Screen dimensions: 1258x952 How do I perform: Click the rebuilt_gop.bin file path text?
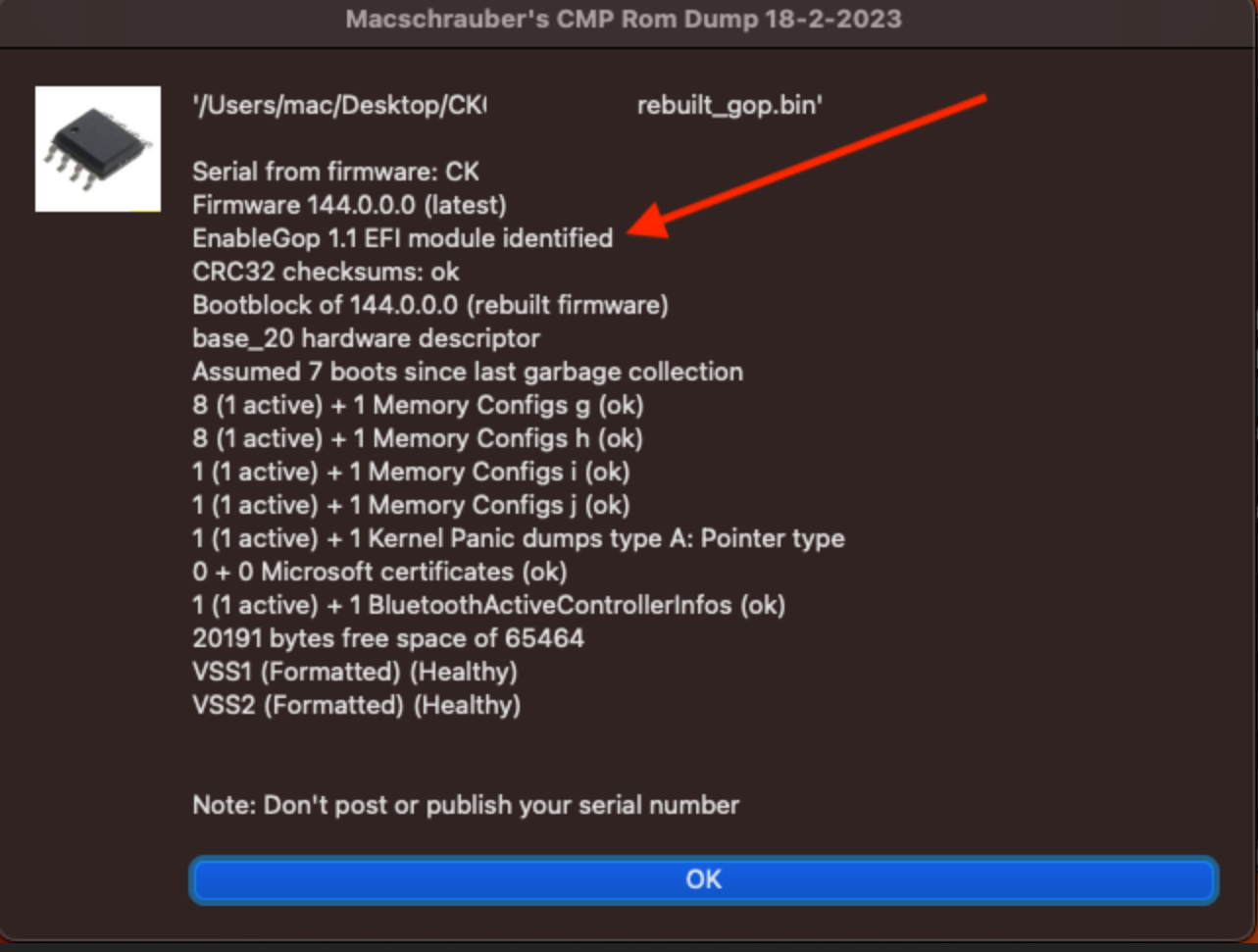pyautogui.click(x=507, y=105)
